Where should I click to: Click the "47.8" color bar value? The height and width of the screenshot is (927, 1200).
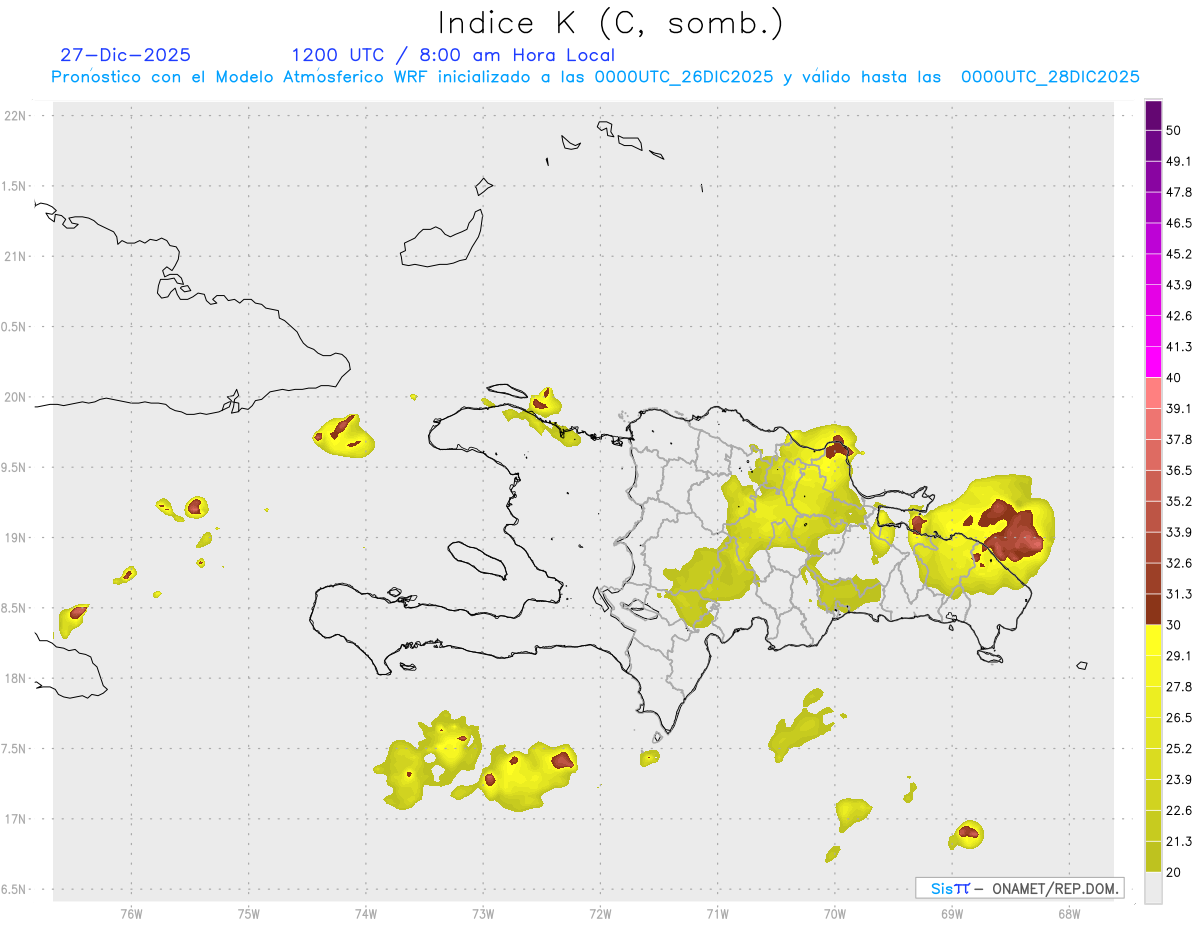(x=1179, y=192)
